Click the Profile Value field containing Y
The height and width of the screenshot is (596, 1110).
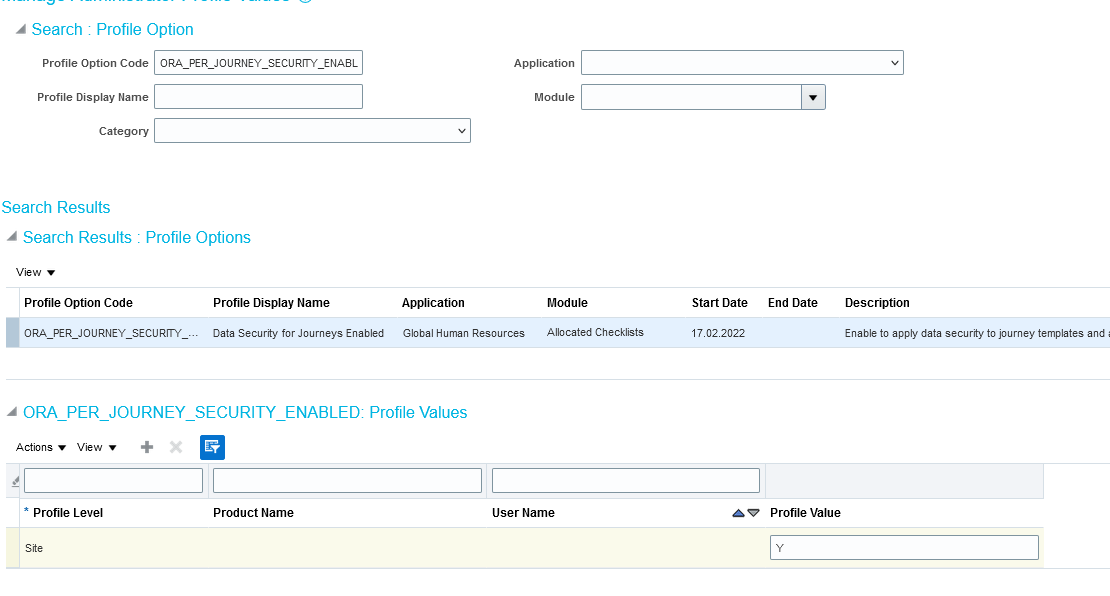[x=903, y=547]
